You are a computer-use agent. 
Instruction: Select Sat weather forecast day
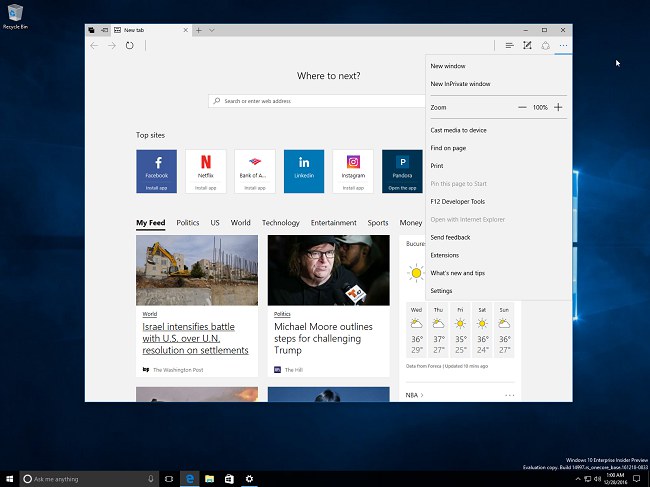pyautogui.click(x=482, y=330)
